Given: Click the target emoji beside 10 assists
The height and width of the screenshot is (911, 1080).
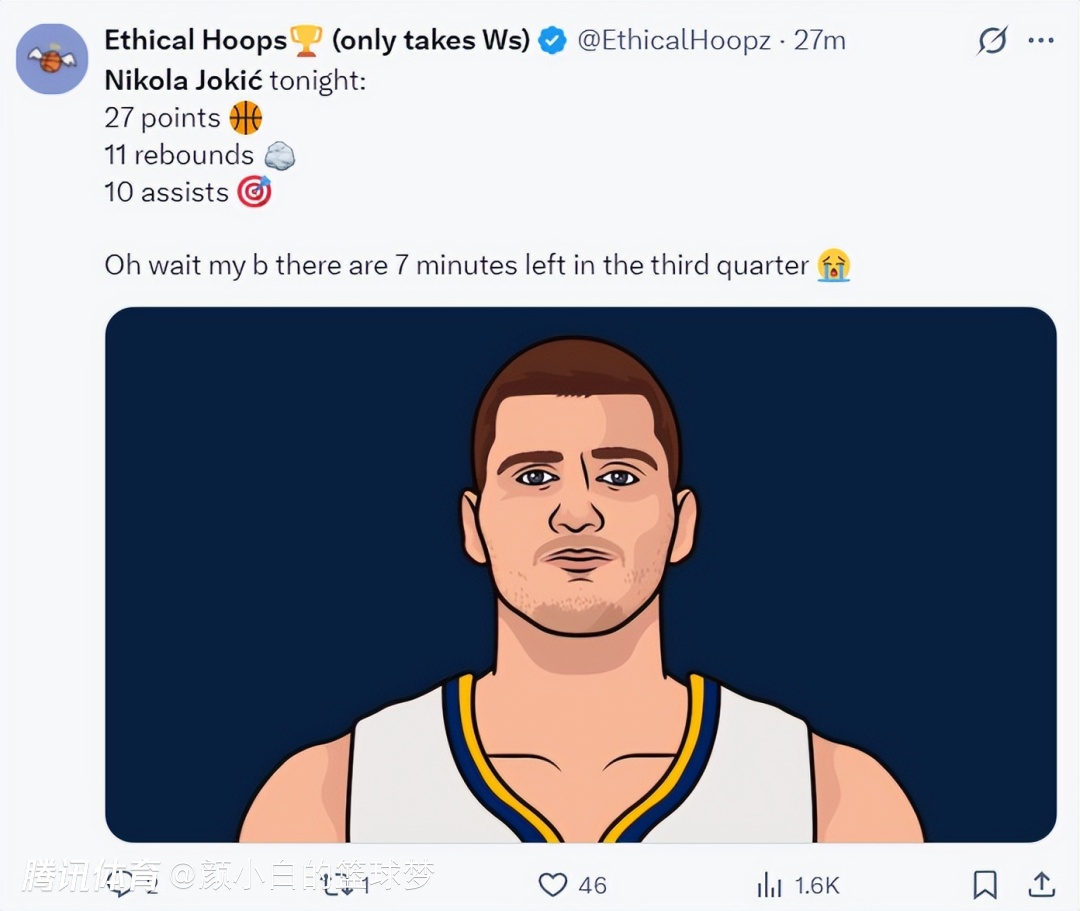Looking at the screenshot, I should [x=254, y=192].
